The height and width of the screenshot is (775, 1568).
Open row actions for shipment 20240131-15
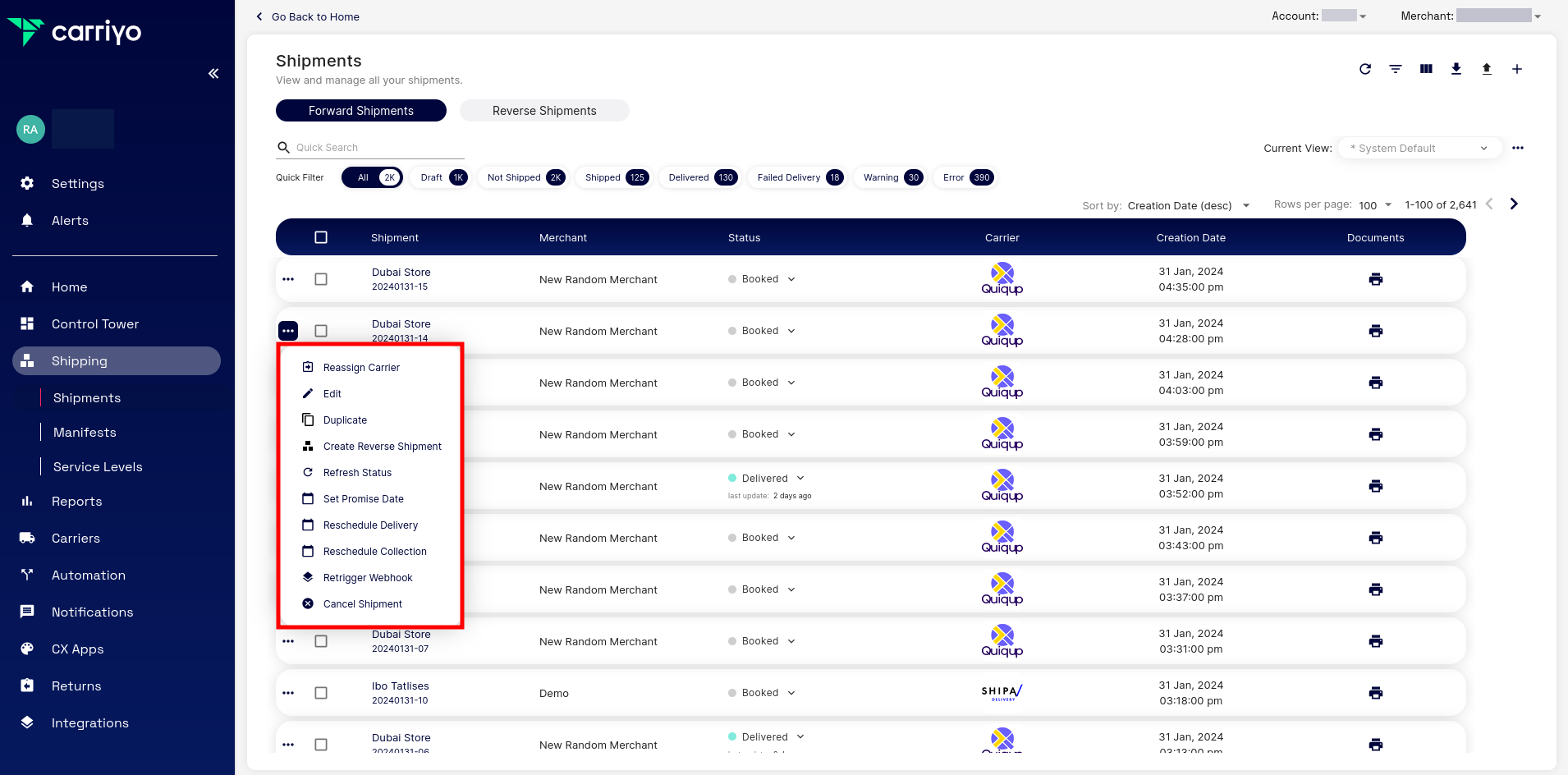coord(288,279)
